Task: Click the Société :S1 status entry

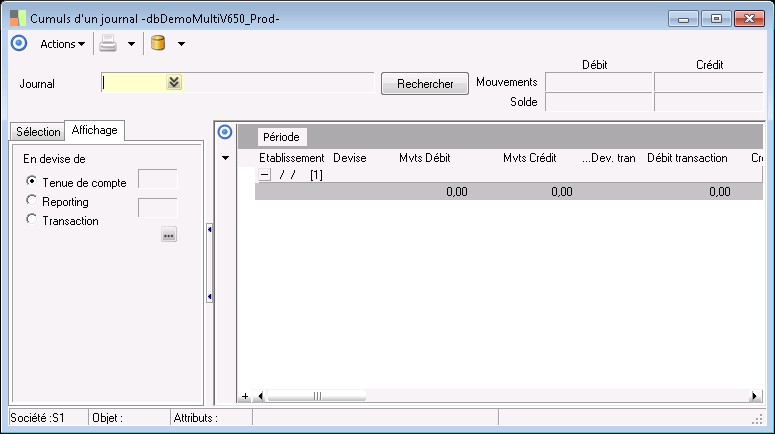Action: (x=38, y=418)
